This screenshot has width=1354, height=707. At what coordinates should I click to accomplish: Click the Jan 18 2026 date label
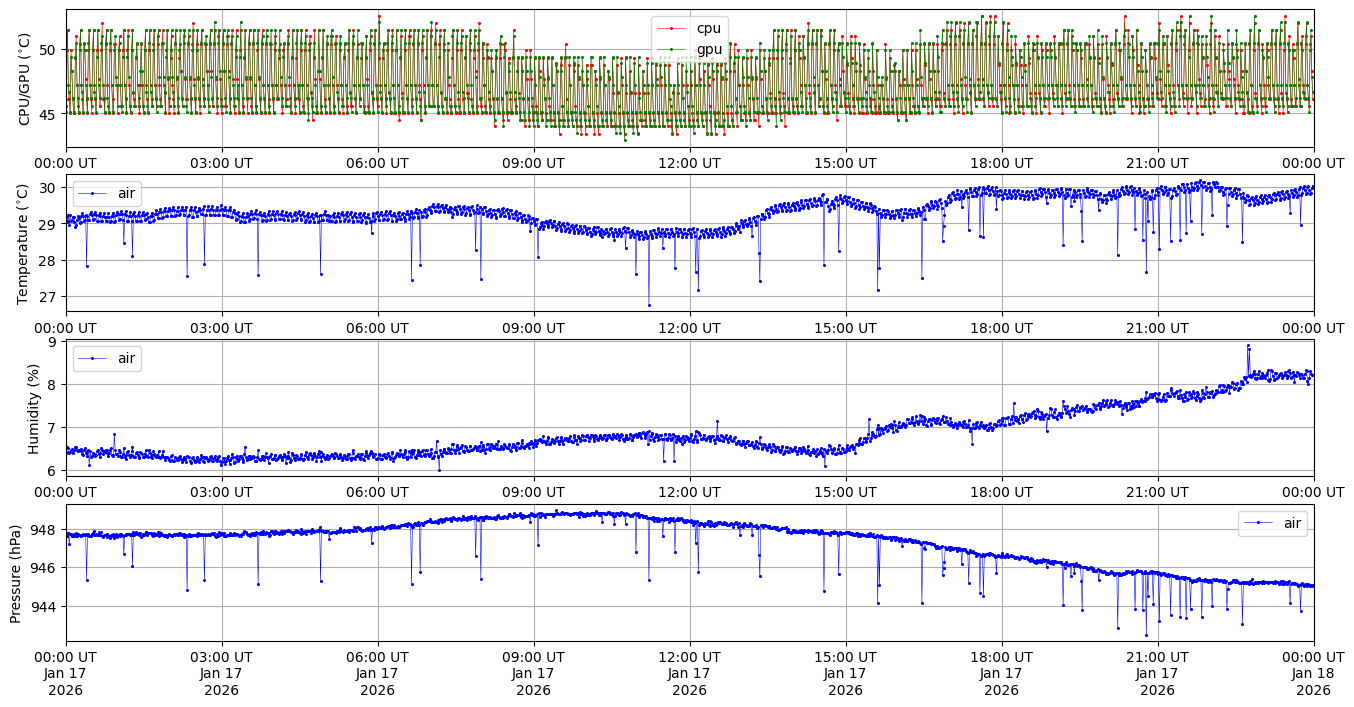click(x=1313, y=681)
